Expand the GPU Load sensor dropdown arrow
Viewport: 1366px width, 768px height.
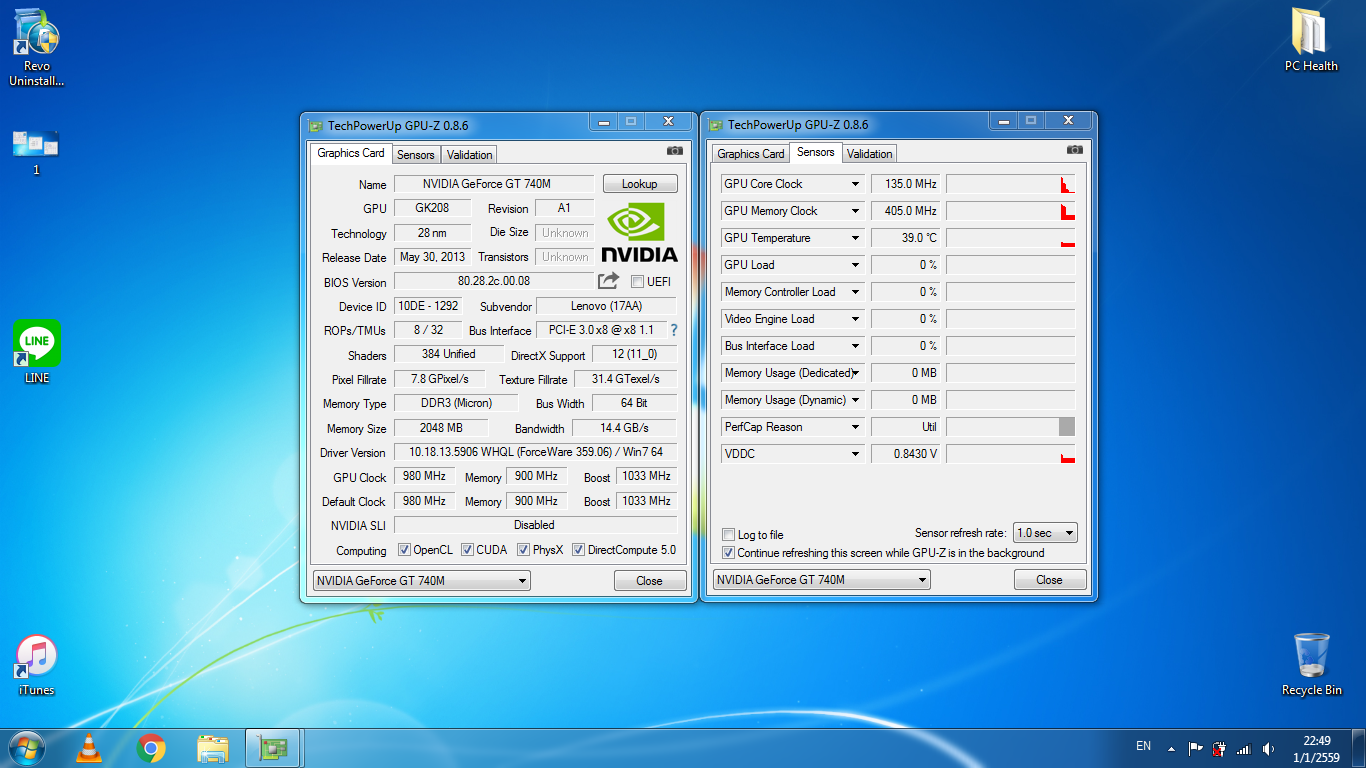point(856,265)
